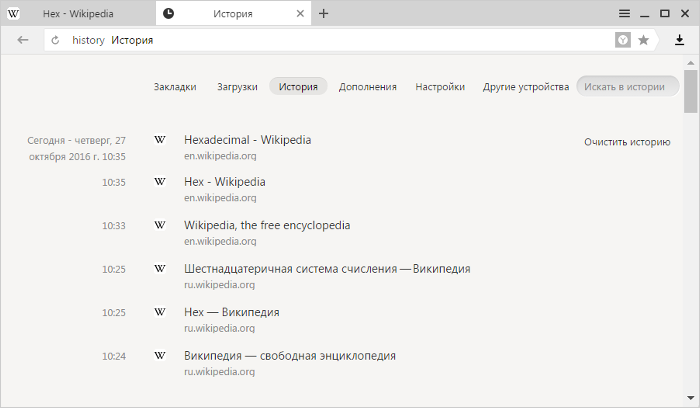Screen dimensions: 700x408
Task: Close the История tab
Action: pyautogui.click(x=300, y=13)
